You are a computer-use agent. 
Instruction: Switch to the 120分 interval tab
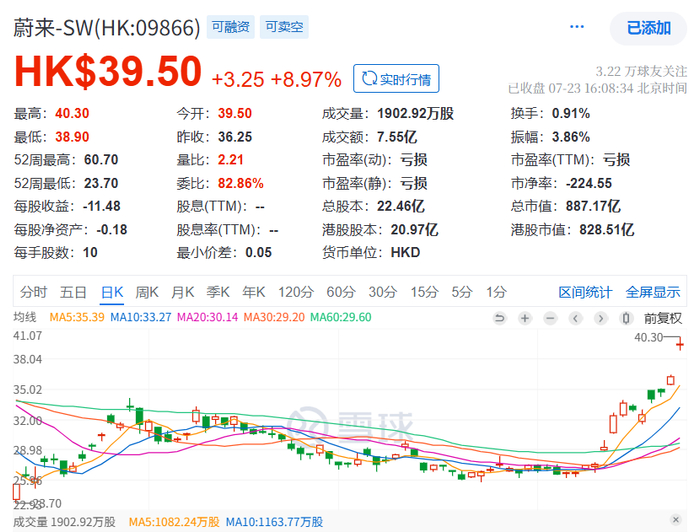point(296,292)
